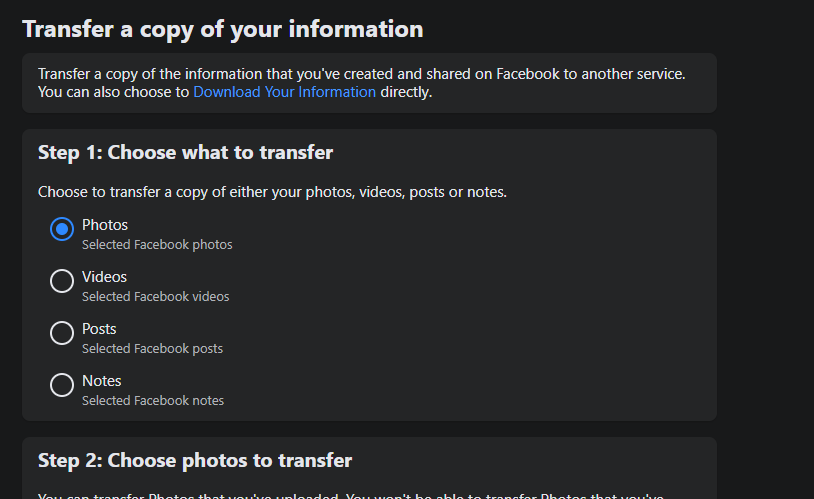The image size is (814, 499).
Task: Click the "Choose to transfer a copy" instruction text
Action: (272, 192)
